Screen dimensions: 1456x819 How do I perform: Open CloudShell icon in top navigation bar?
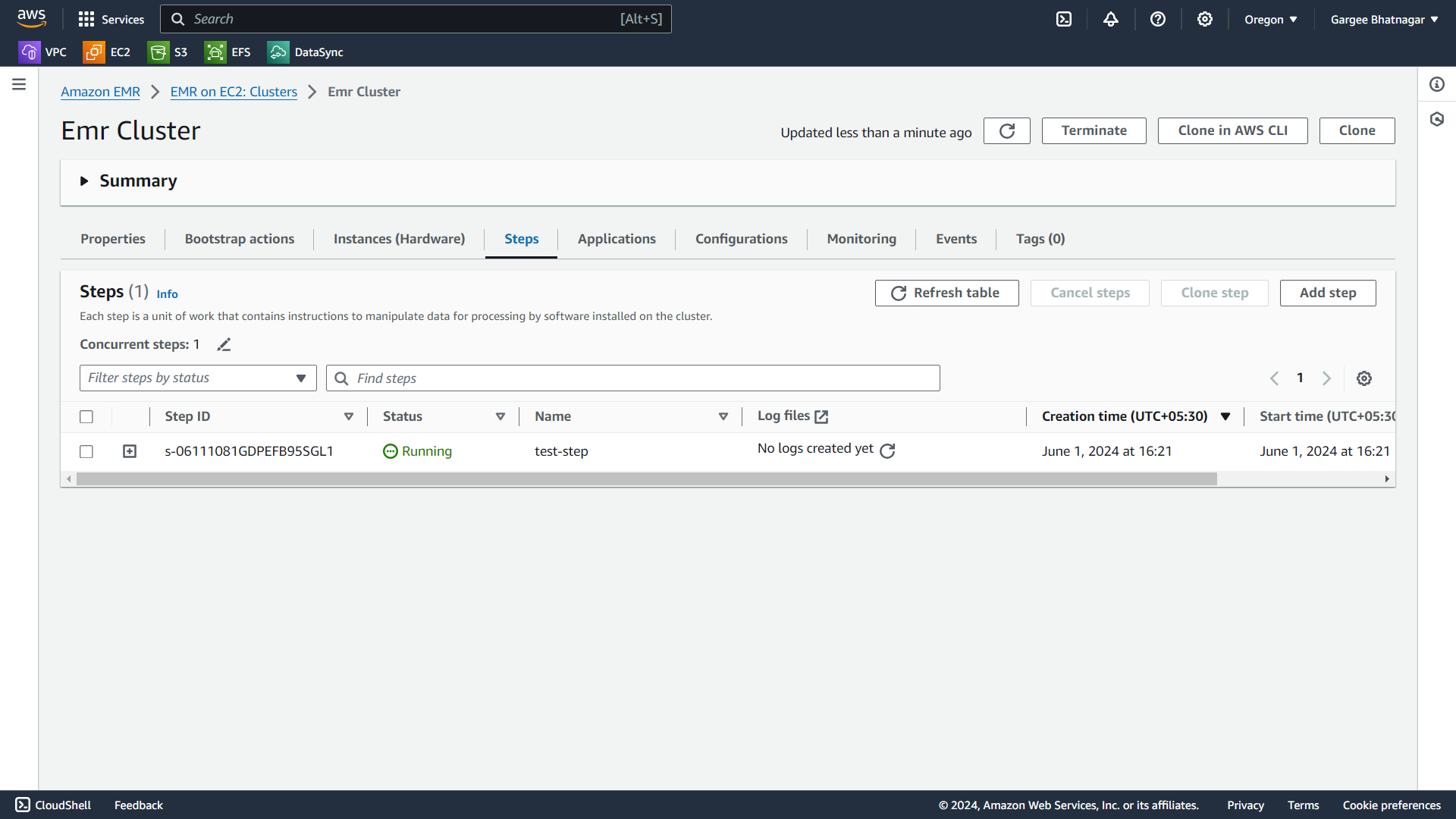(1064, 20)
